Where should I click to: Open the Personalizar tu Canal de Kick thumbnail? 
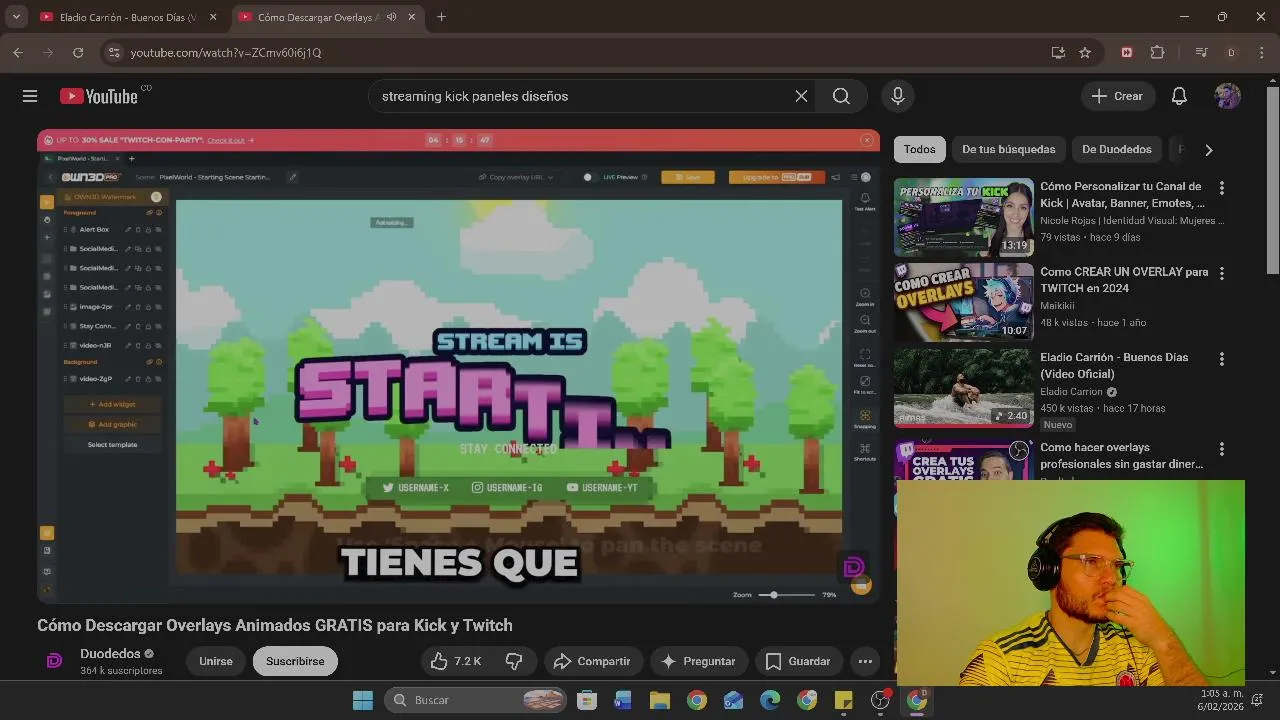click(963, 218)
